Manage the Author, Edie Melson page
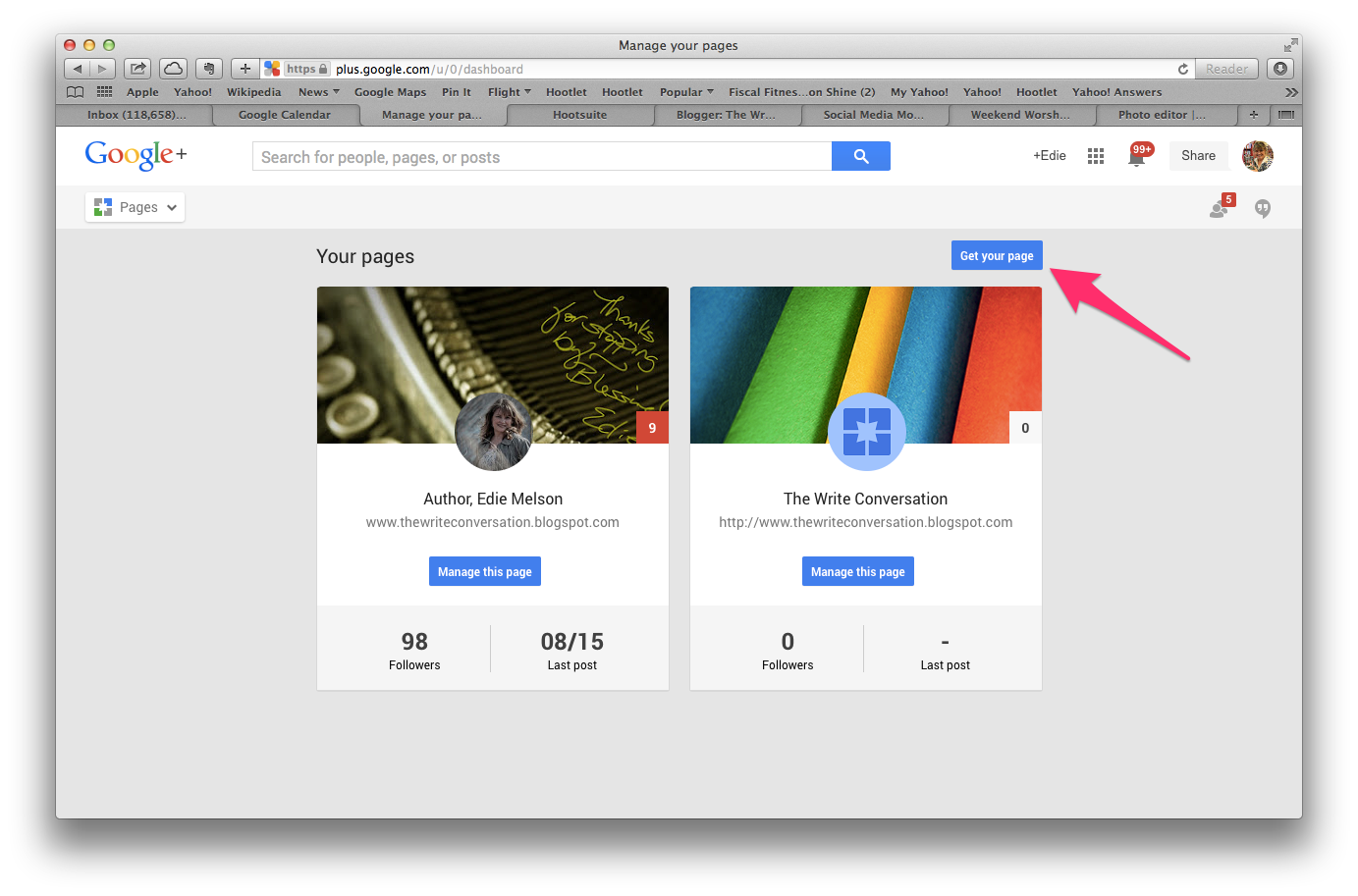Screen dimensions: 1358x896 click(485, 571)
